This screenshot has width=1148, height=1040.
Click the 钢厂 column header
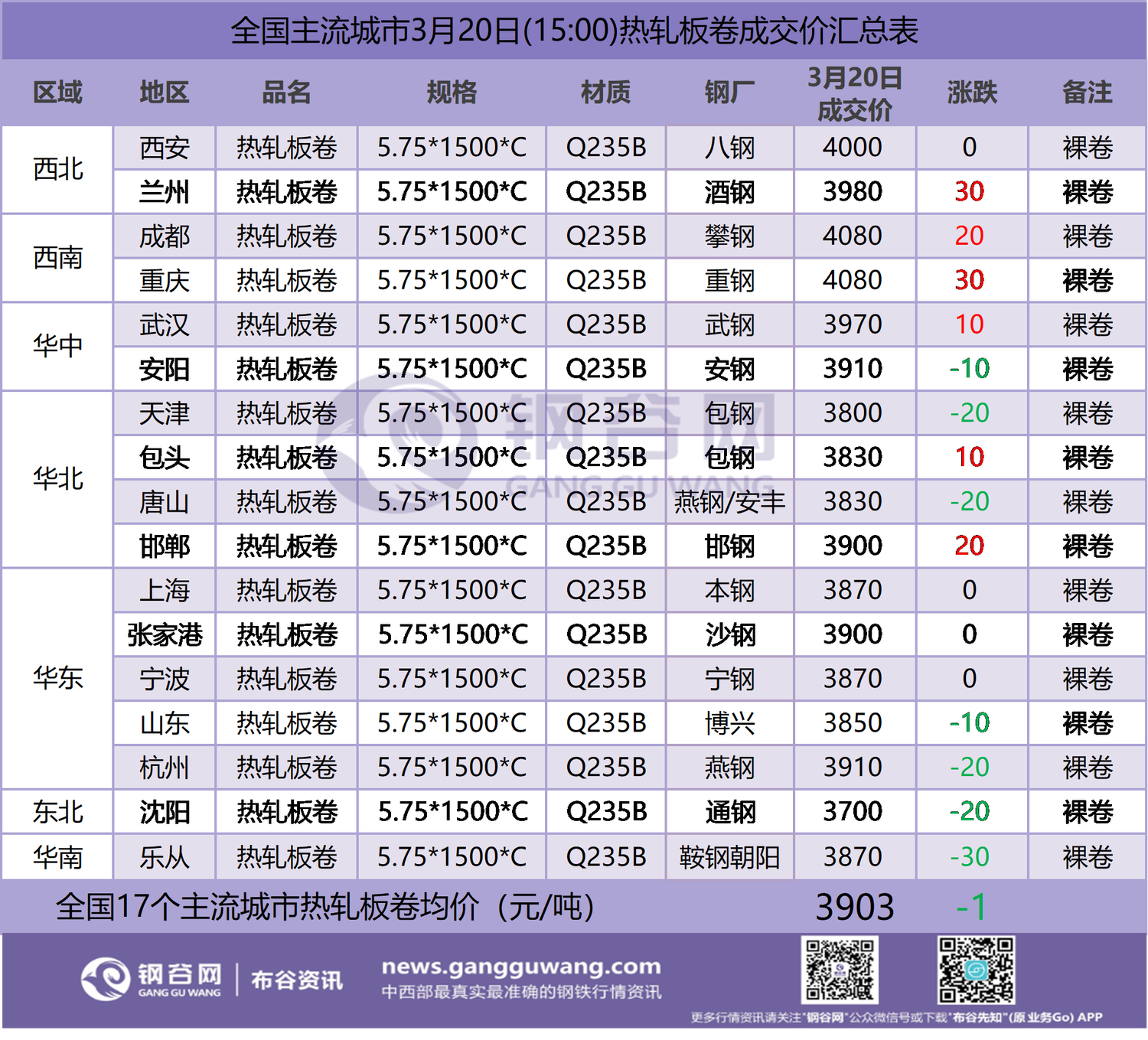729,93
